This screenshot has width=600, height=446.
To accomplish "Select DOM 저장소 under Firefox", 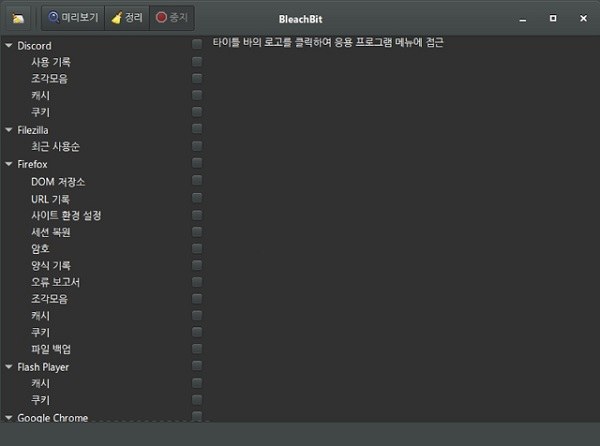I will click(58, 182).
